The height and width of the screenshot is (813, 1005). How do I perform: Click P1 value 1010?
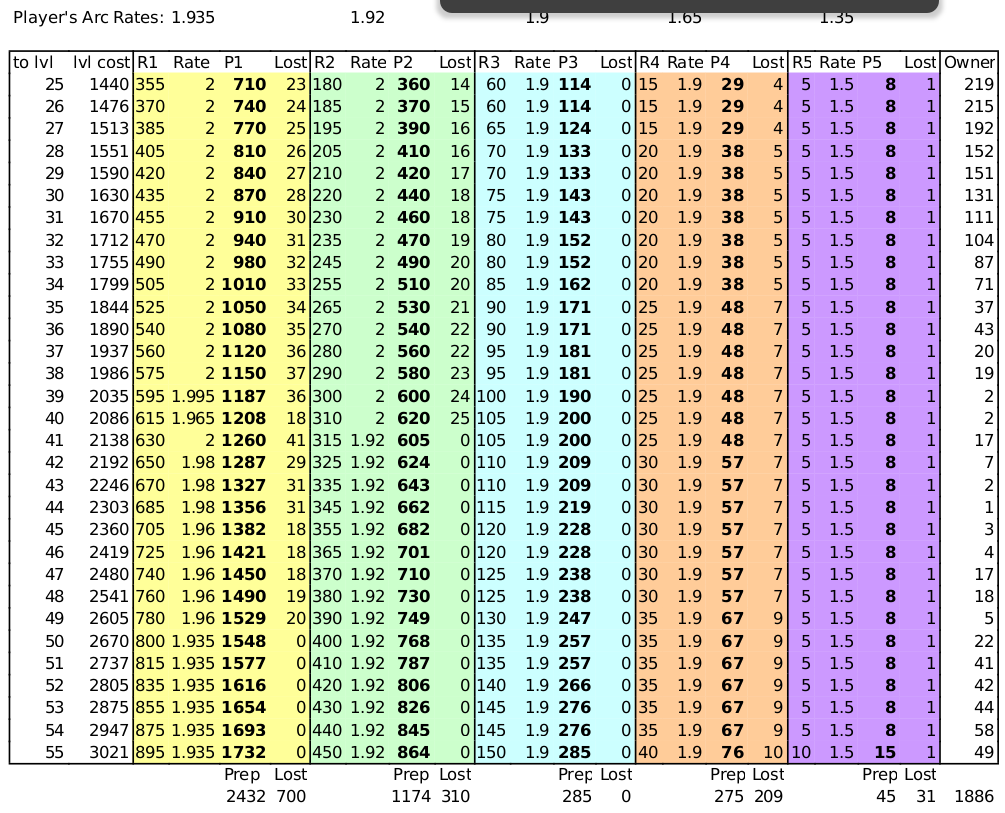244,285
